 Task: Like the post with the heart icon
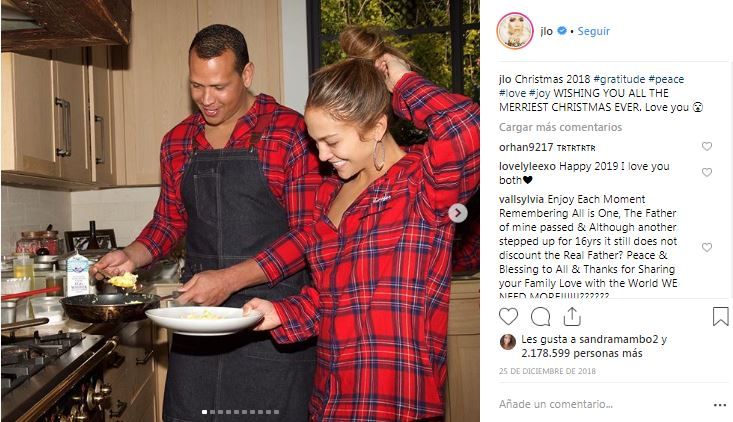(x=508, y=316)
